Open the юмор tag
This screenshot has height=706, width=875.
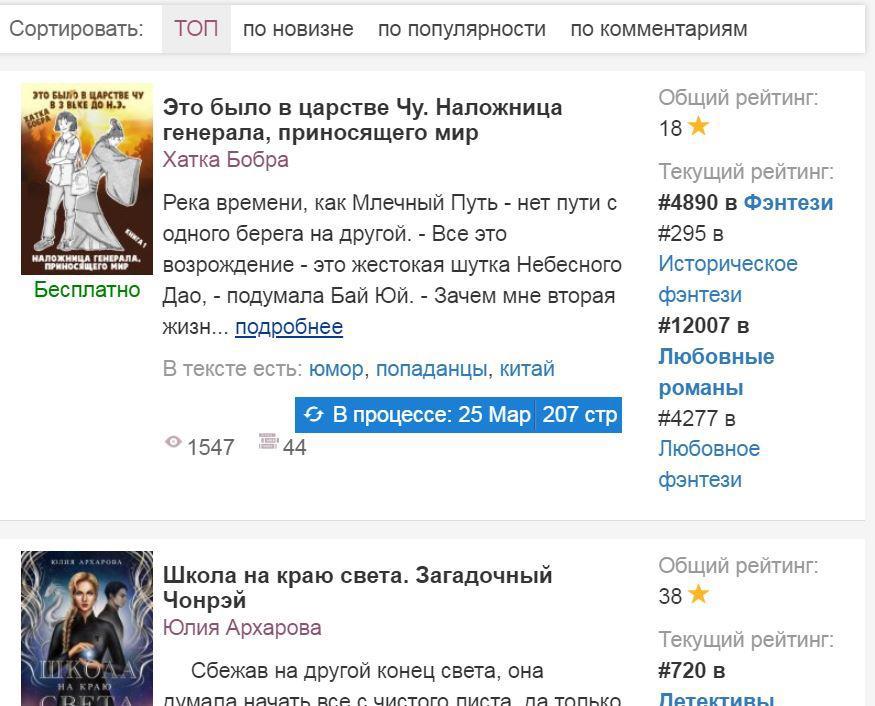pyautogui.click(x=336, y=369)
